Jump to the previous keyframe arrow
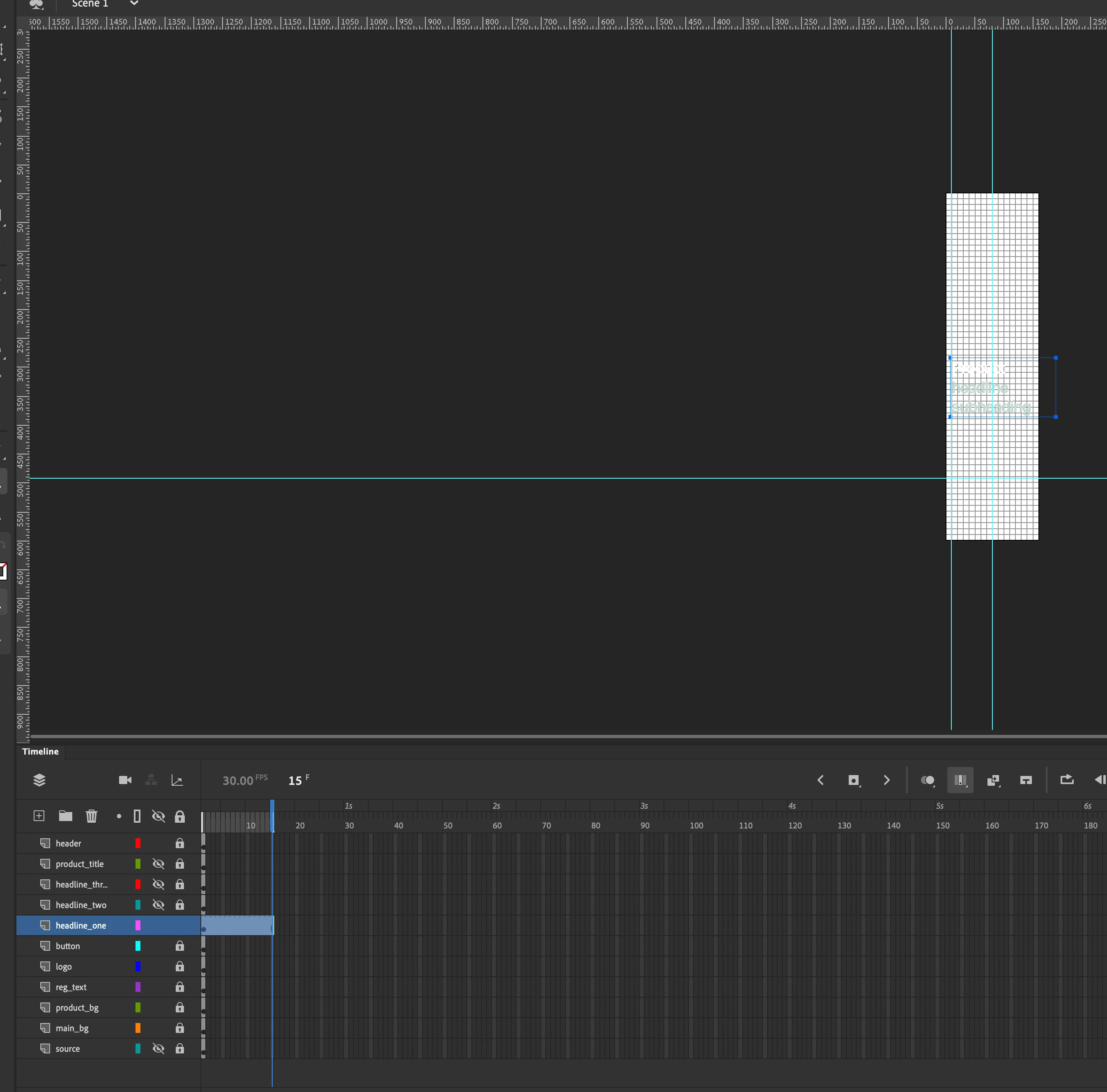Screen dimensions: 1107x1092 coord(820,780)
